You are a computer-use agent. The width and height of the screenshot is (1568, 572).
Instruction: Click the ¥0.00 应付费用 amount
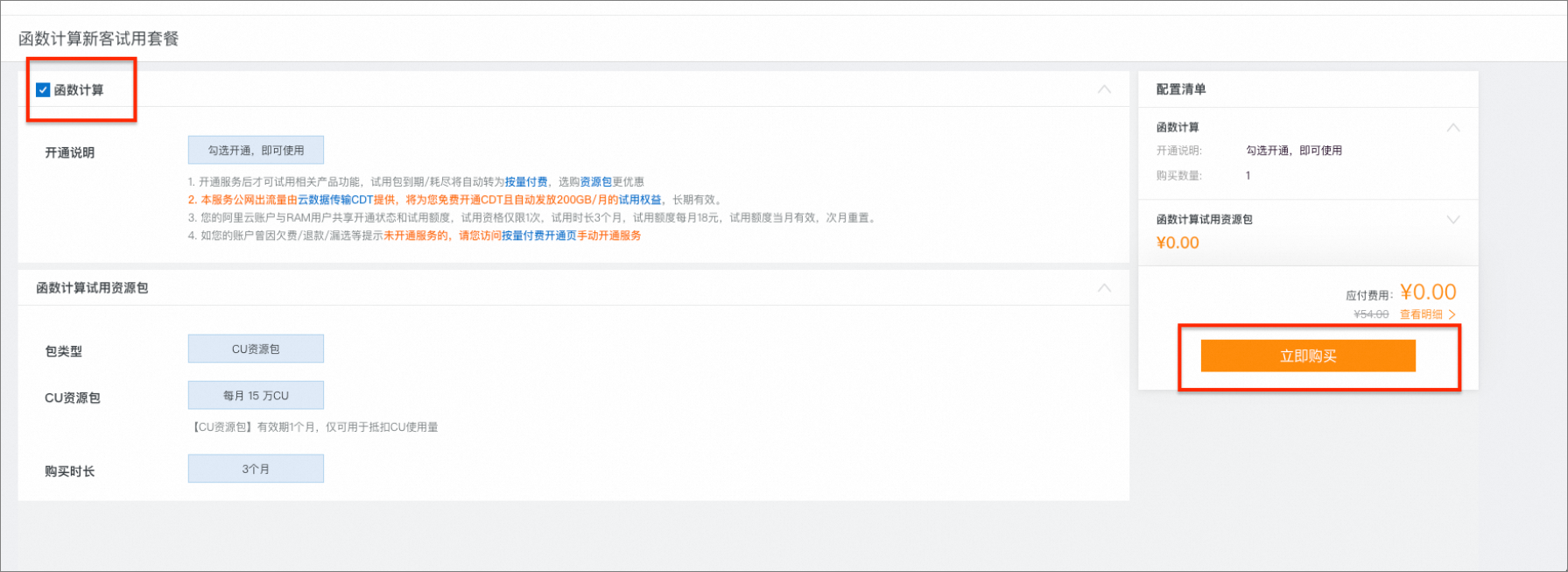1428,292
